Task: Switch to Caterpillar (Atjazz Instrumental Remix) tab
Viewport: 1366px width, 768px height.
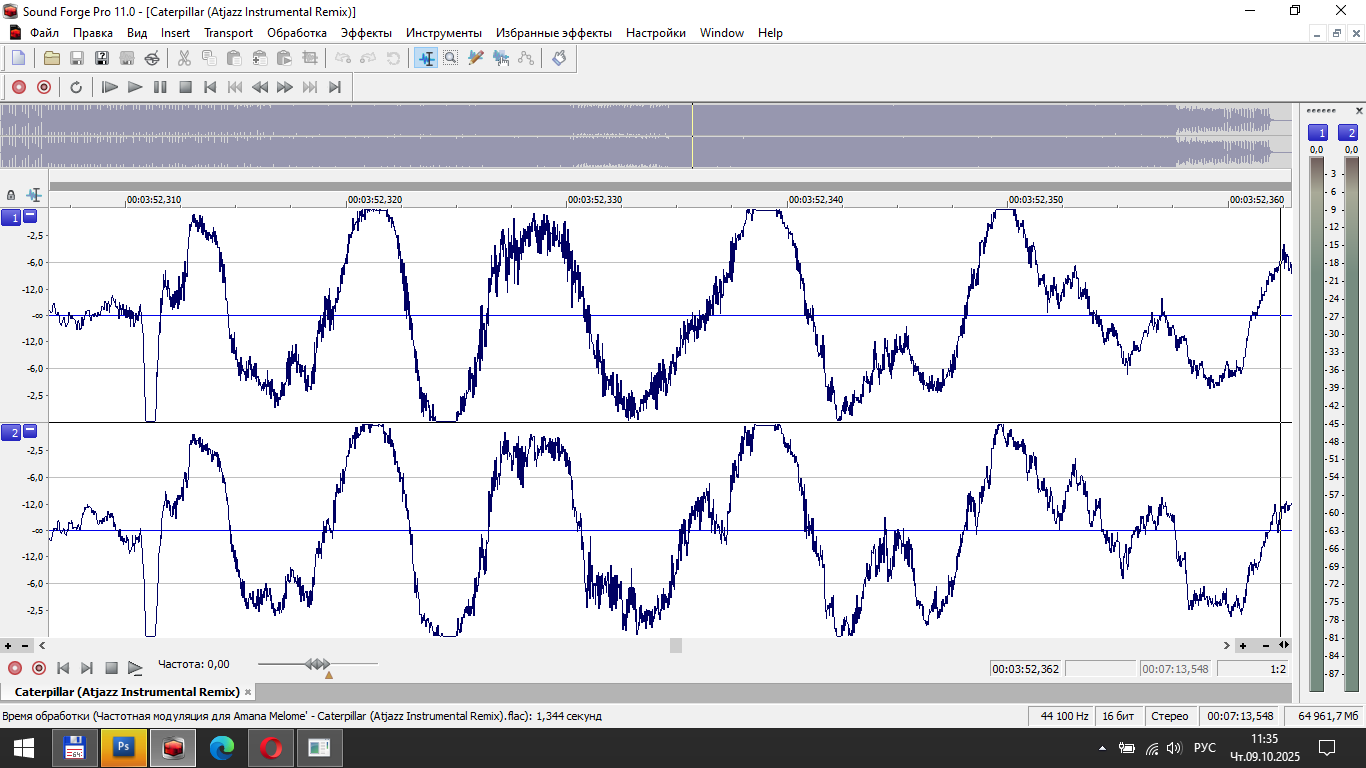Action: pyautogui.click(x=127, y=692)
